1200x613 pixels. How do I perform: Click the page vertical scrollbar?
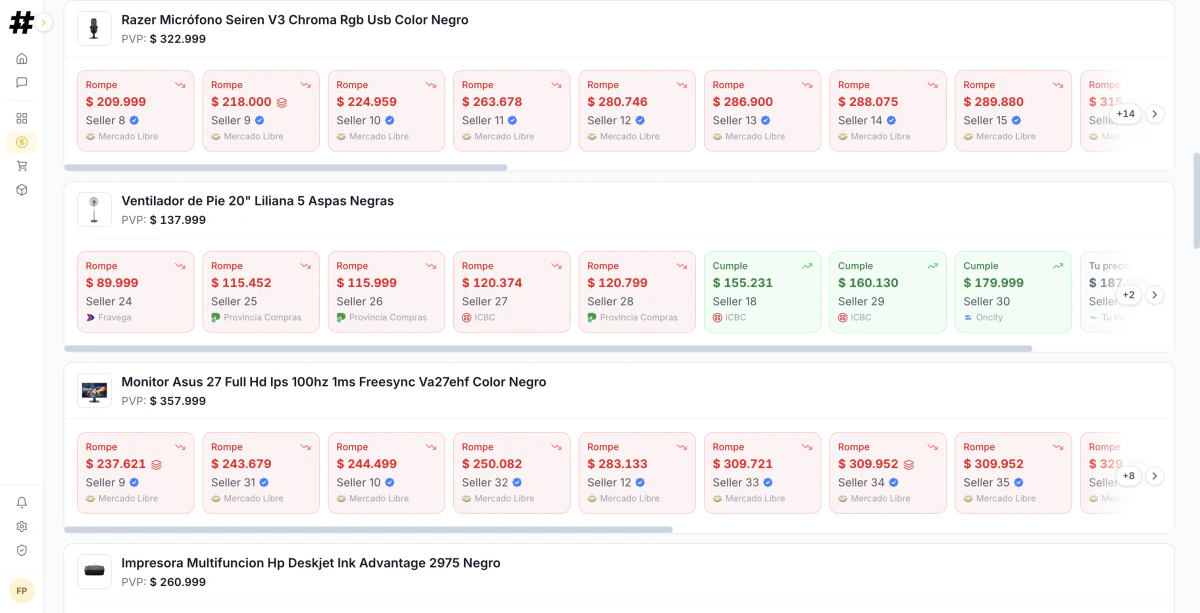tap(1196, 200)
